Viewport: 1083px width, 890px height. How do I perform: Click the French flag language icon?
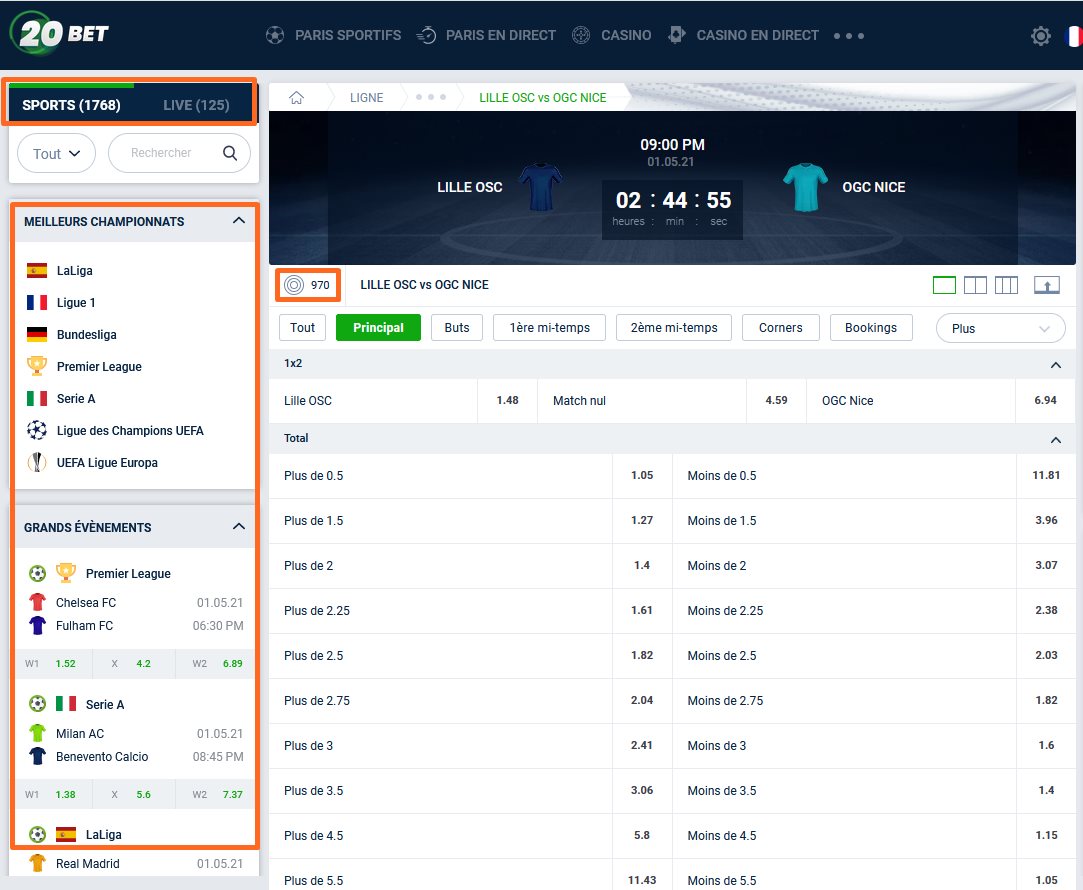coord(1075,36)
